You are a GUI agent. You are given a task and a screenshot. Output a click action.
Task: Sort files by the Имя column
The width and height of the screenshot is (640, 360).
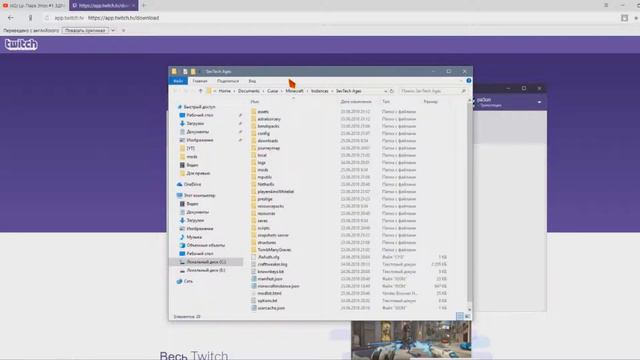[255, 102]
